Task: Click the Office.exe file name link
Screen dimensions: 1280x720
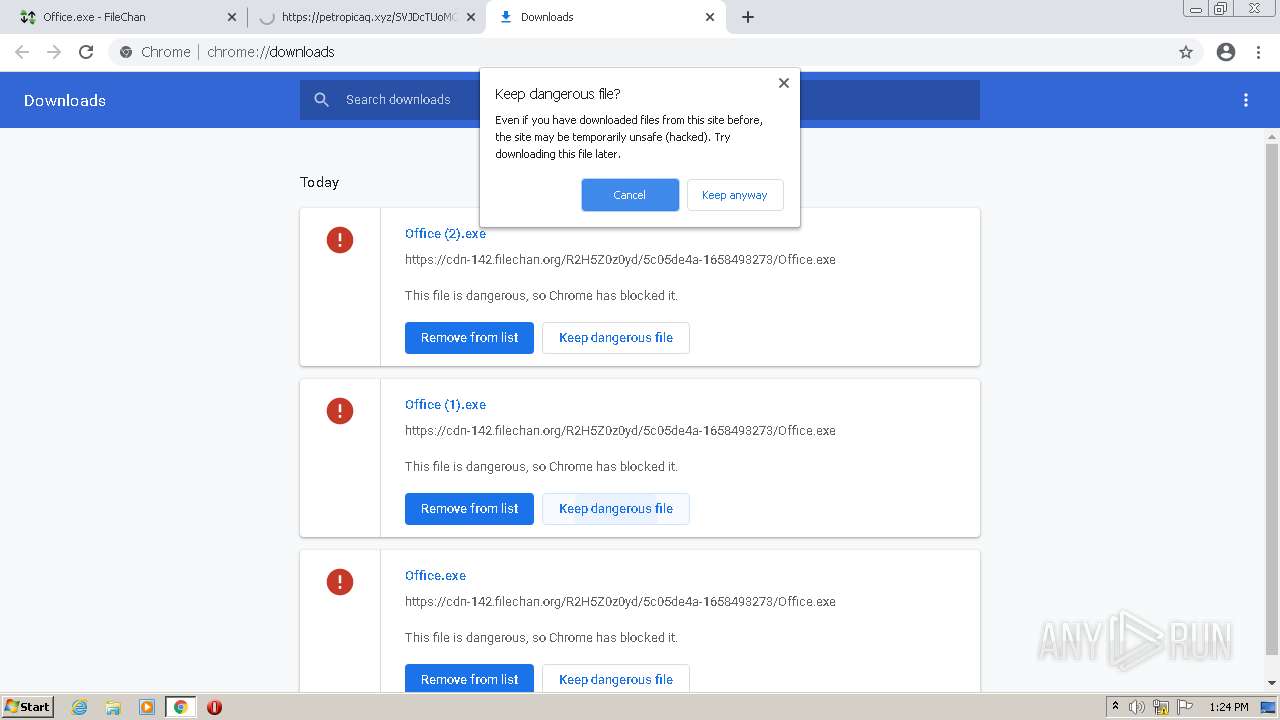Action: coord(435,575)
